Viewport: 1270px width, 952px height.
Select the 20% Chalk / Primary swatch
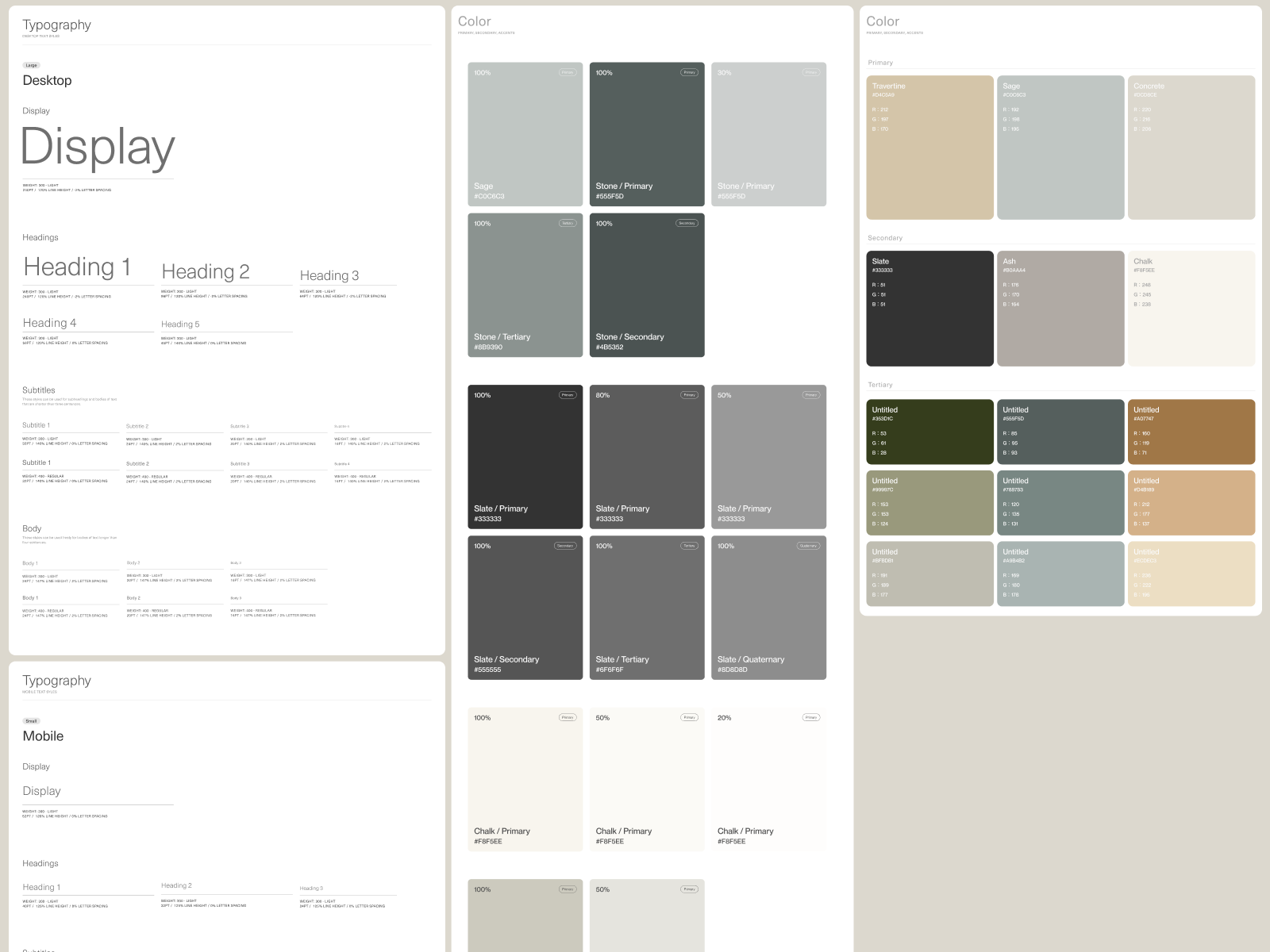click(x=768, y=779)
